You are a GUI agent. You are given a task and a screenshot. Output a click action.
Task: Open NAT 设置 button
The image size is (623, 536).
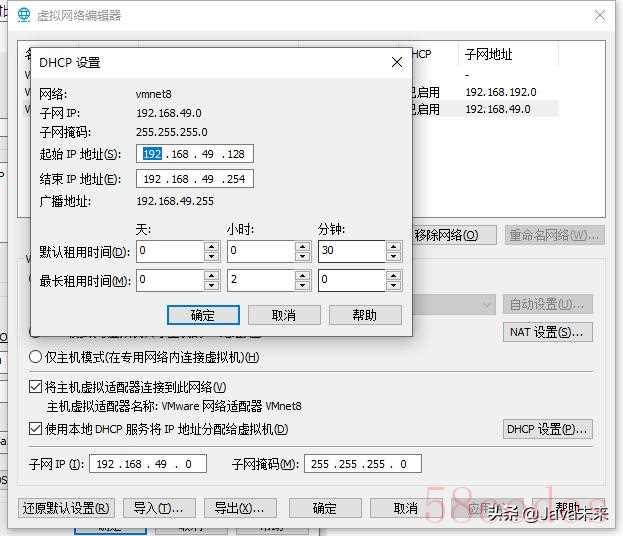[x=547, y=332]
